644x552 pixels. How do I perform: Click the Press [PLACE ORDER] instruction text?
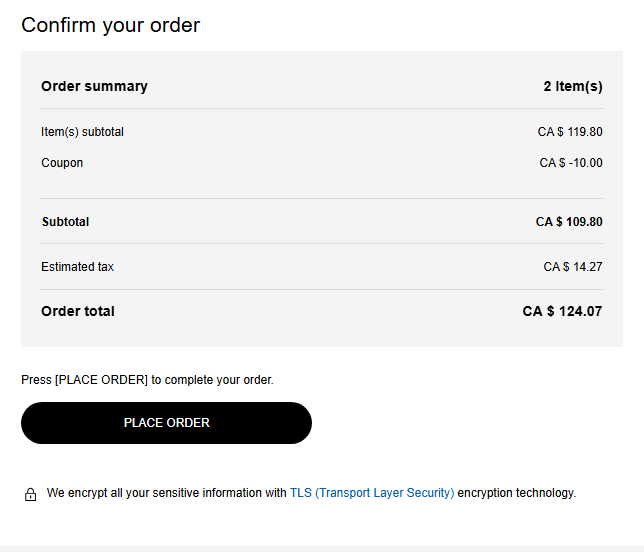147,380
